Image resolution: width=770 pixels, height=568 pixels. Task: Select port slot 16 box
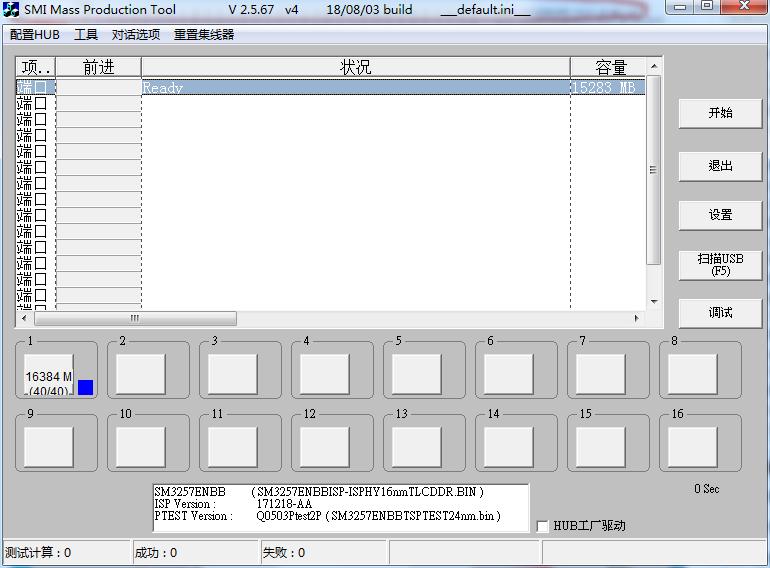pos(692,447)
